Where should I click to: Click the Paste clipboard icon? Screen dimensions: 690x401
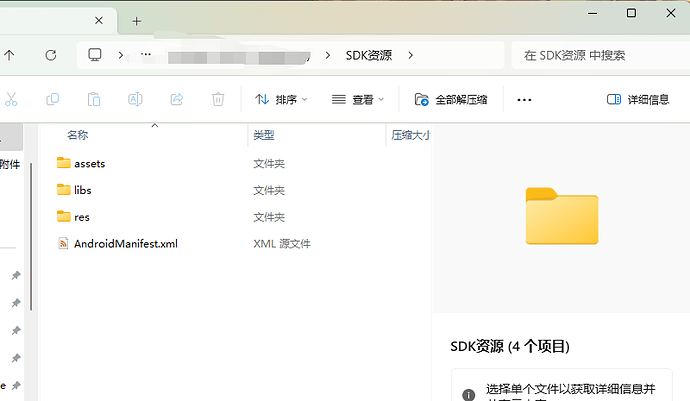[94, 99]
